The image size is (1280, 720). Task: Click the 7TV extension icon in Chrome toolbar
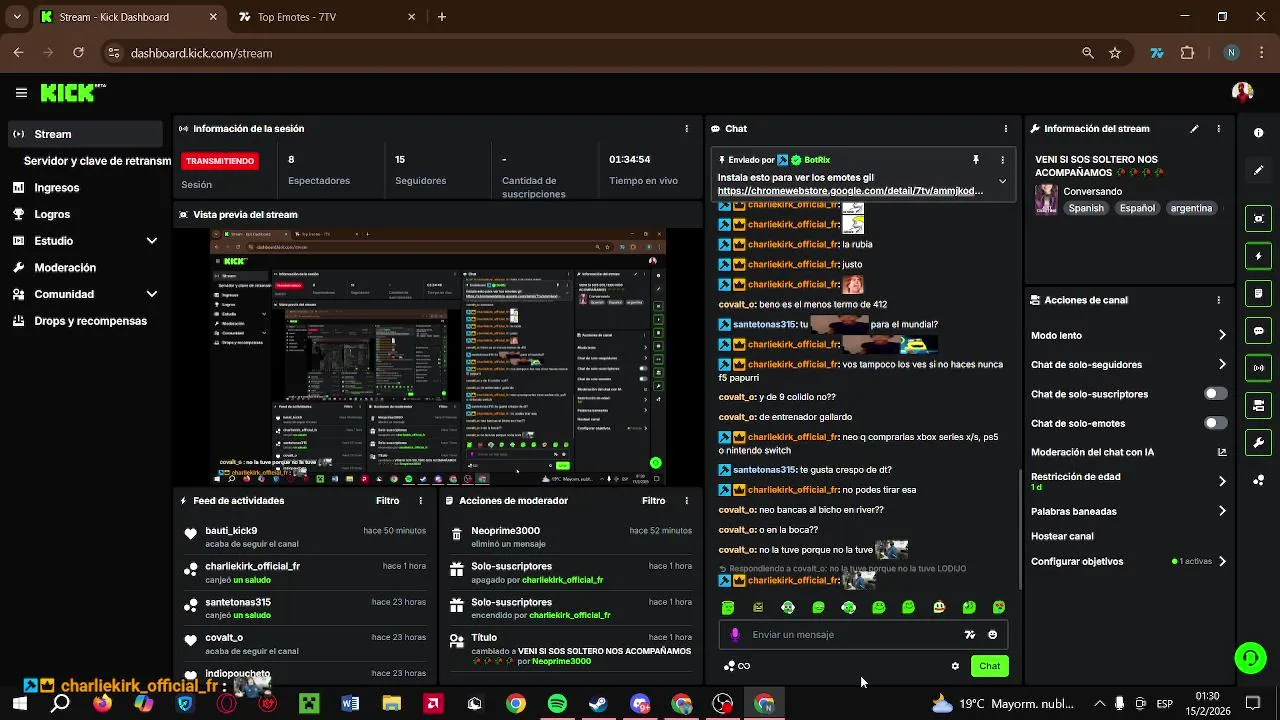(1157, 53)
